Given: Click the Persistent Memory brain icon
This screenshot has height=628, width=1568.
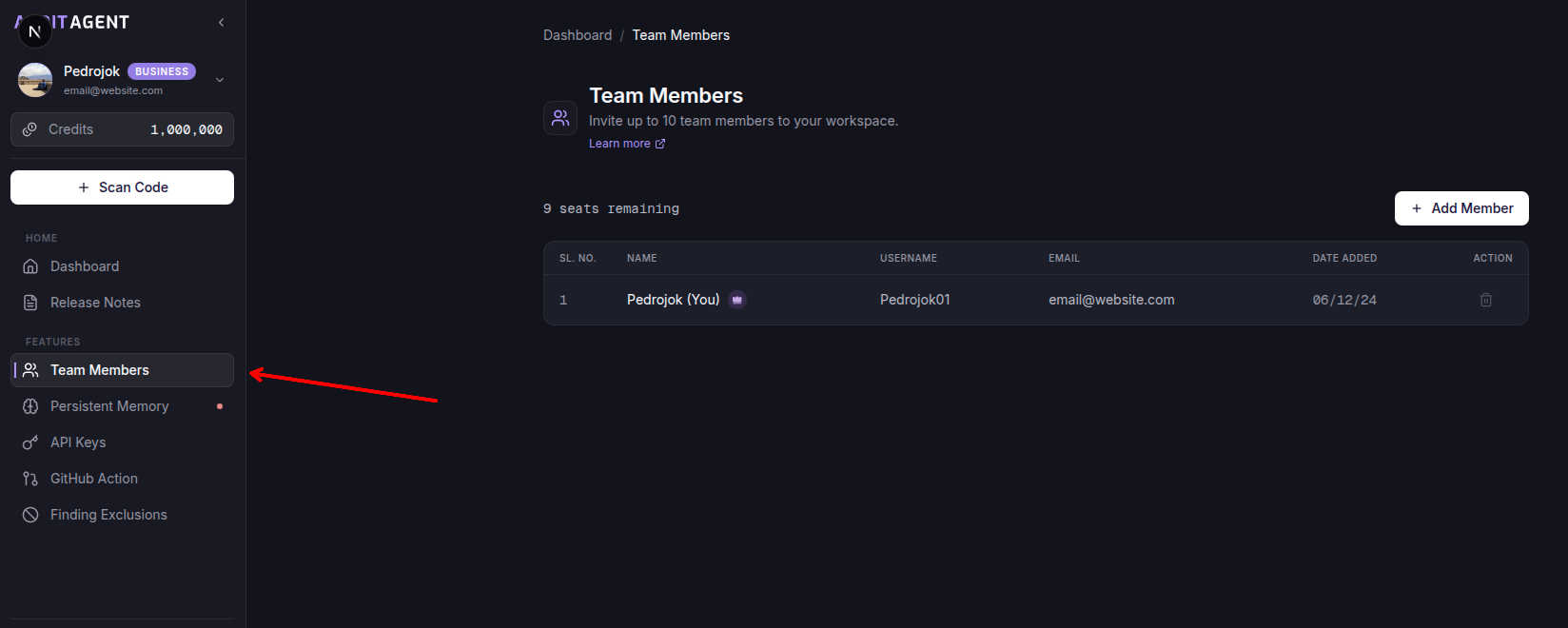Looking at the screenshot, I should point(30,406).
